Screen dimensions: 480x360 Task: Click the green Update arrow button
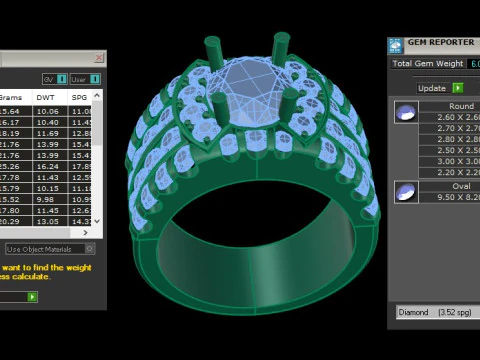coord(458,88)
